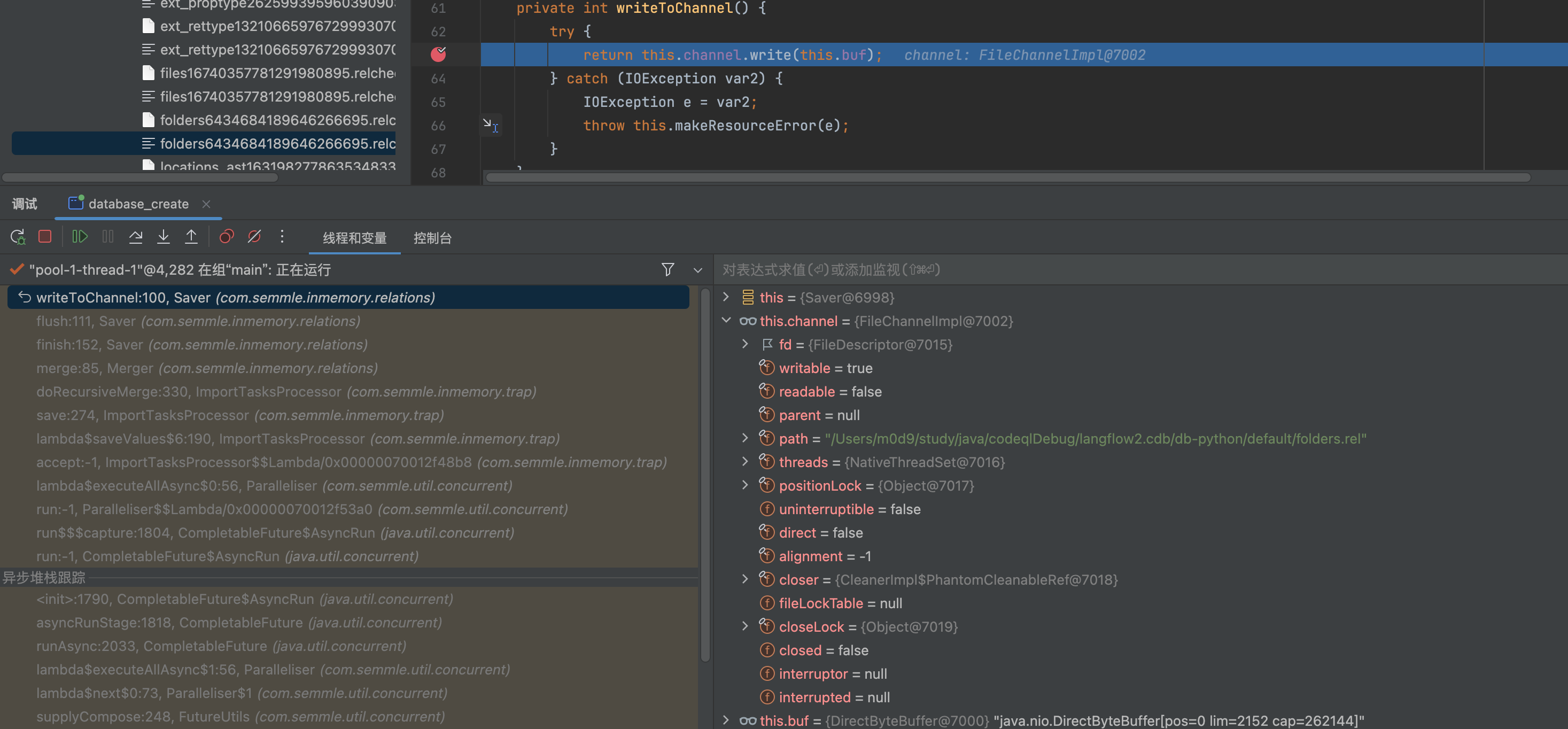1568x729 pixels.
Task: Open the 调试 tool window label
Action: [25, 204]
